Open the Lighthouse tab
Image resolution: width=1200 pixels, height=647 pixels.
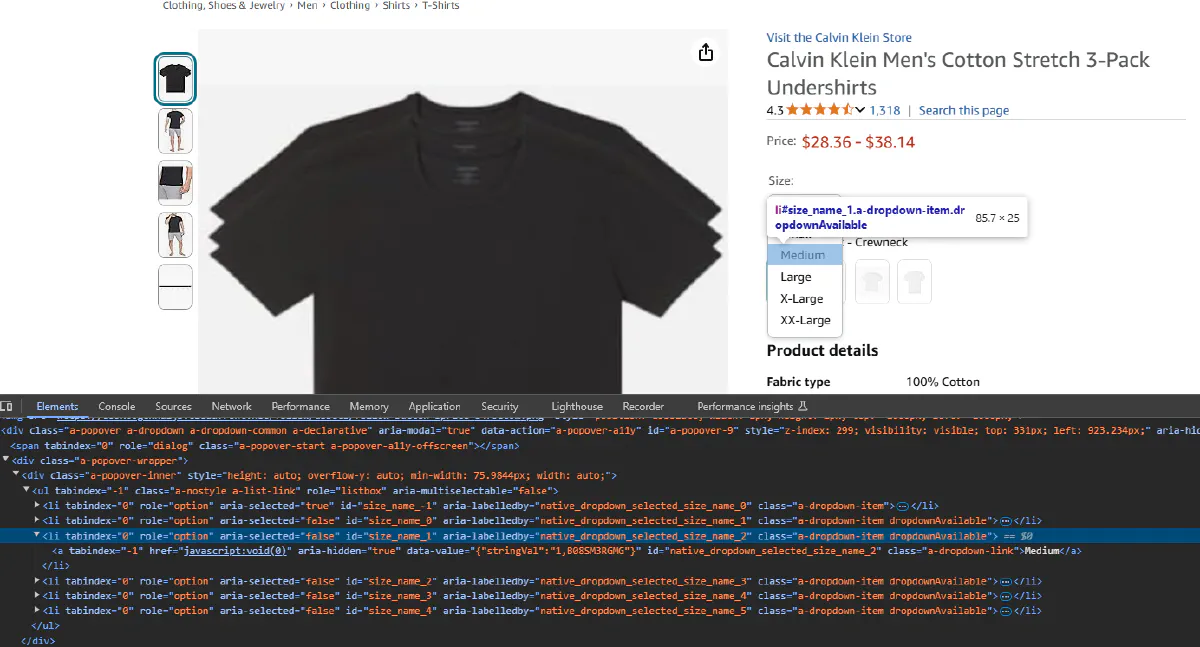pyautogui.click(x=577, y=407)
